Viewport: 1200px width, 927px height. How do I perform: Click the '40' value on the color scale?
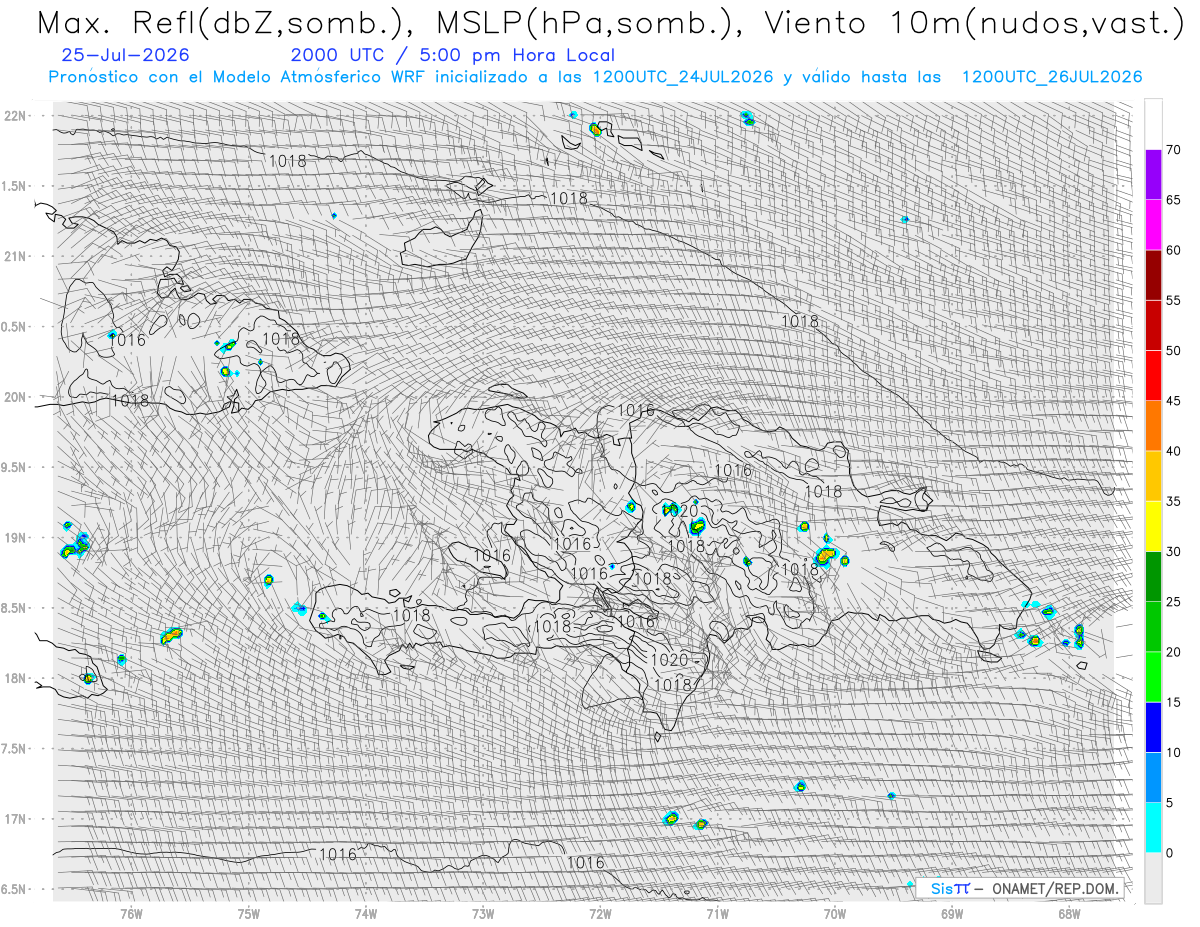pyautogui.click(x=1174, y=451)
